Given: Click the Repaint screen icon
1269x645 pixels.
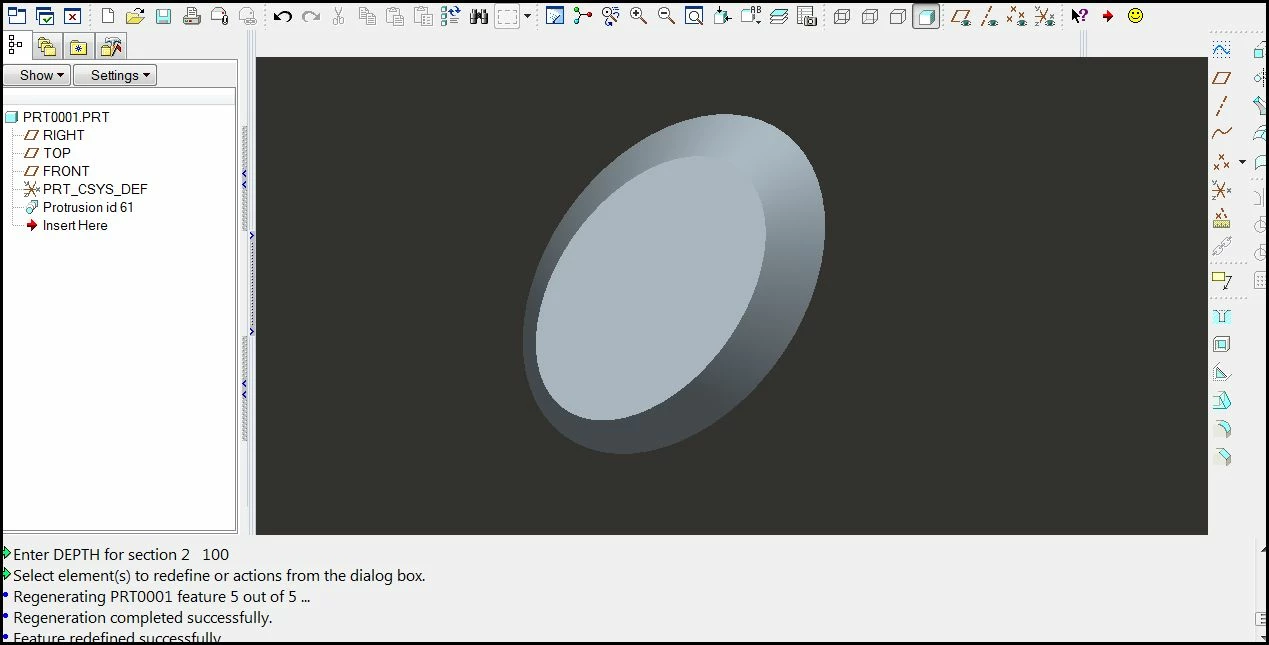Looking at the screenshot, I should pos(555,16).
